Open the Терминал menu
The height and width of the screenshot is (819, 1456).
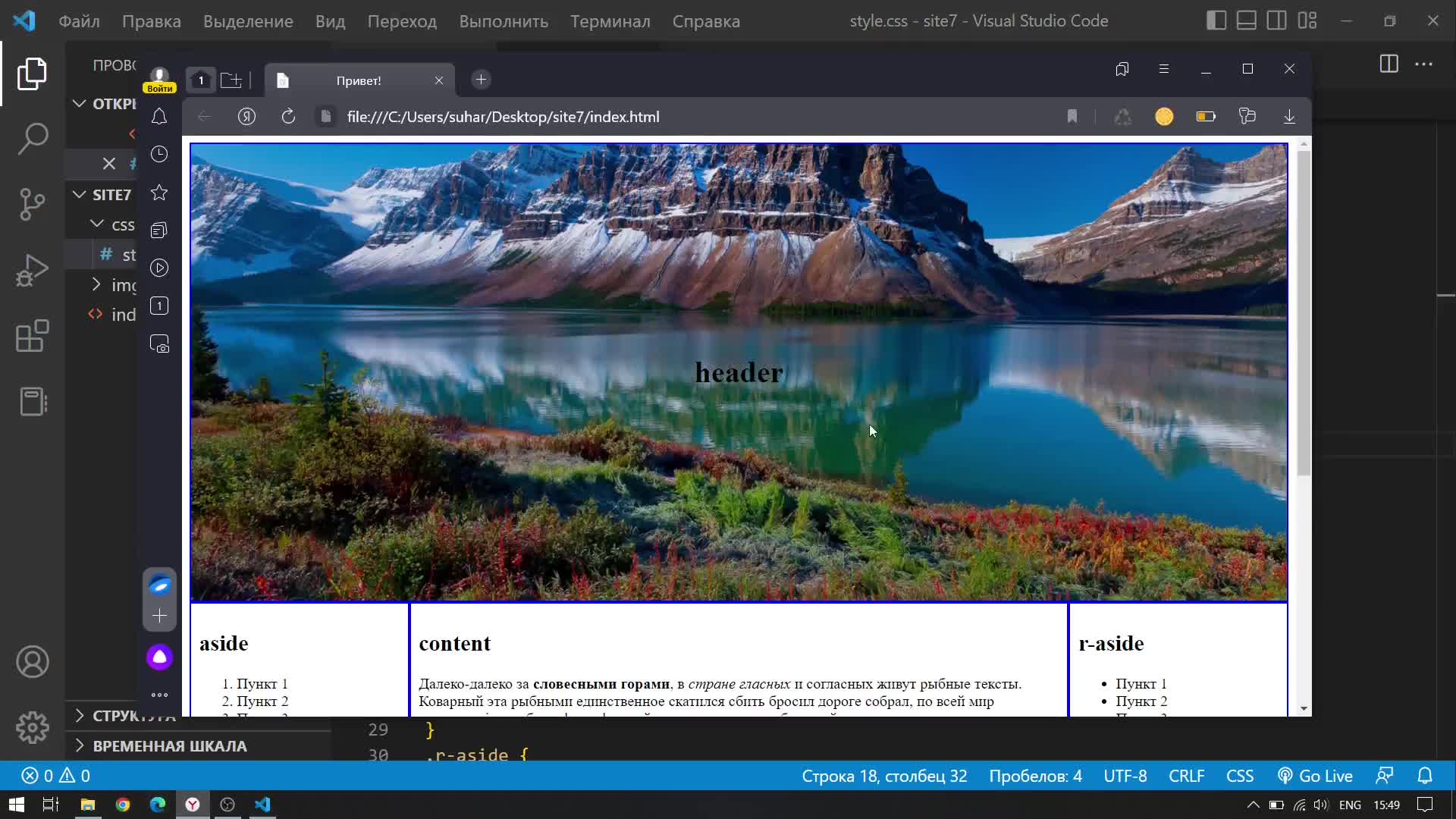[x=610, y=21]
